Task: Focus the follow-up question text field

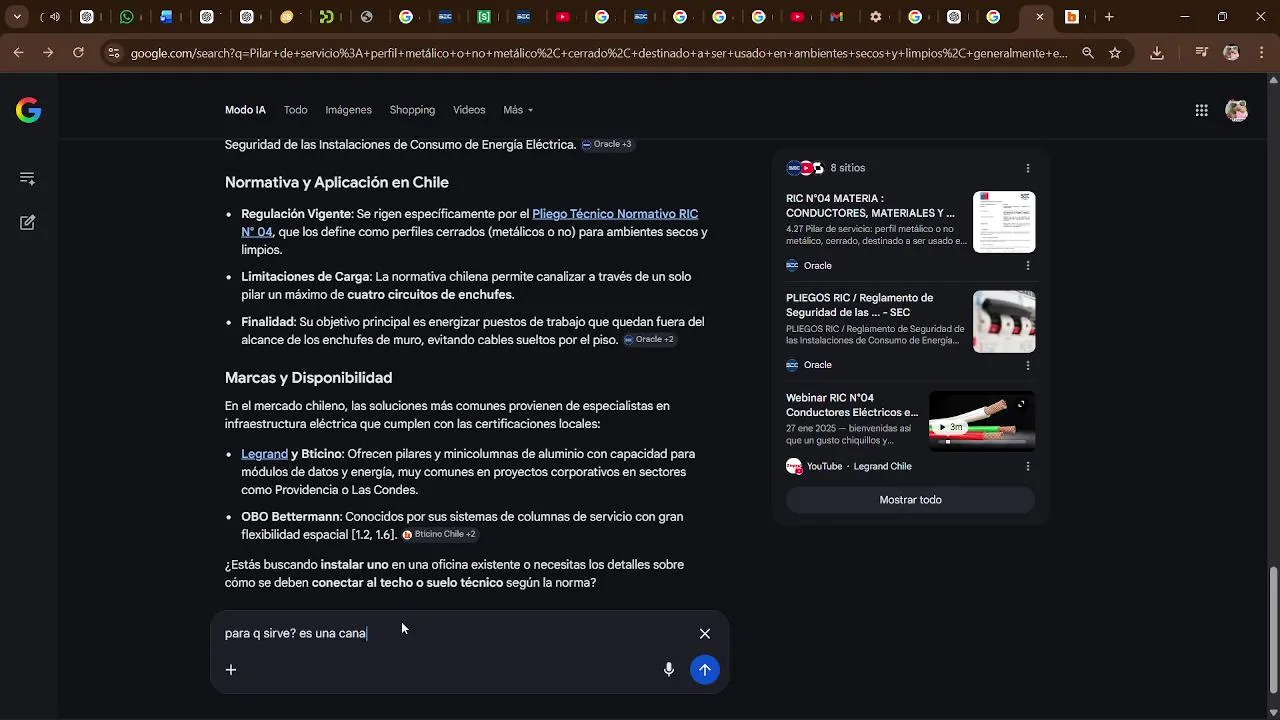Action: coord(455,634)
